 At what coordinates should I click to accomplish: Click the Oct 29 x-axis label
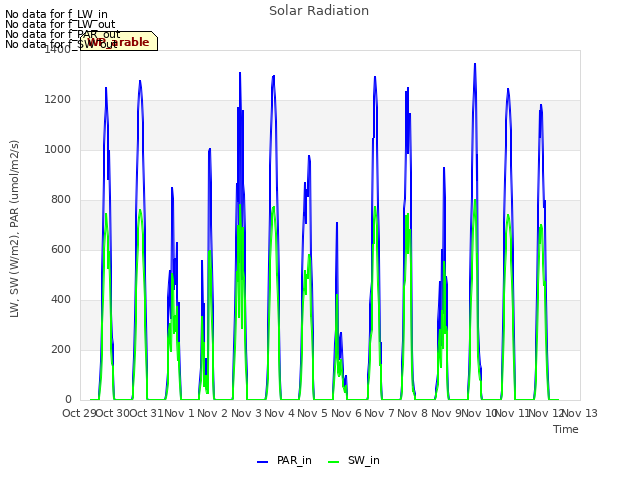[x=79, y=413]
